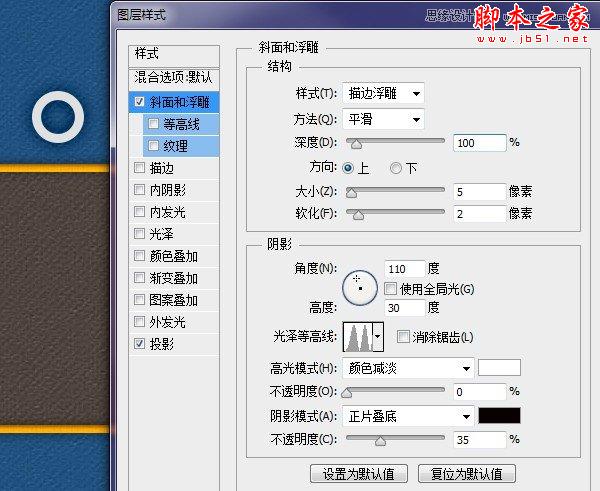
Task: Enable the 纹理 checkbox
Action: pyautogui.click(x=153, y=145)
